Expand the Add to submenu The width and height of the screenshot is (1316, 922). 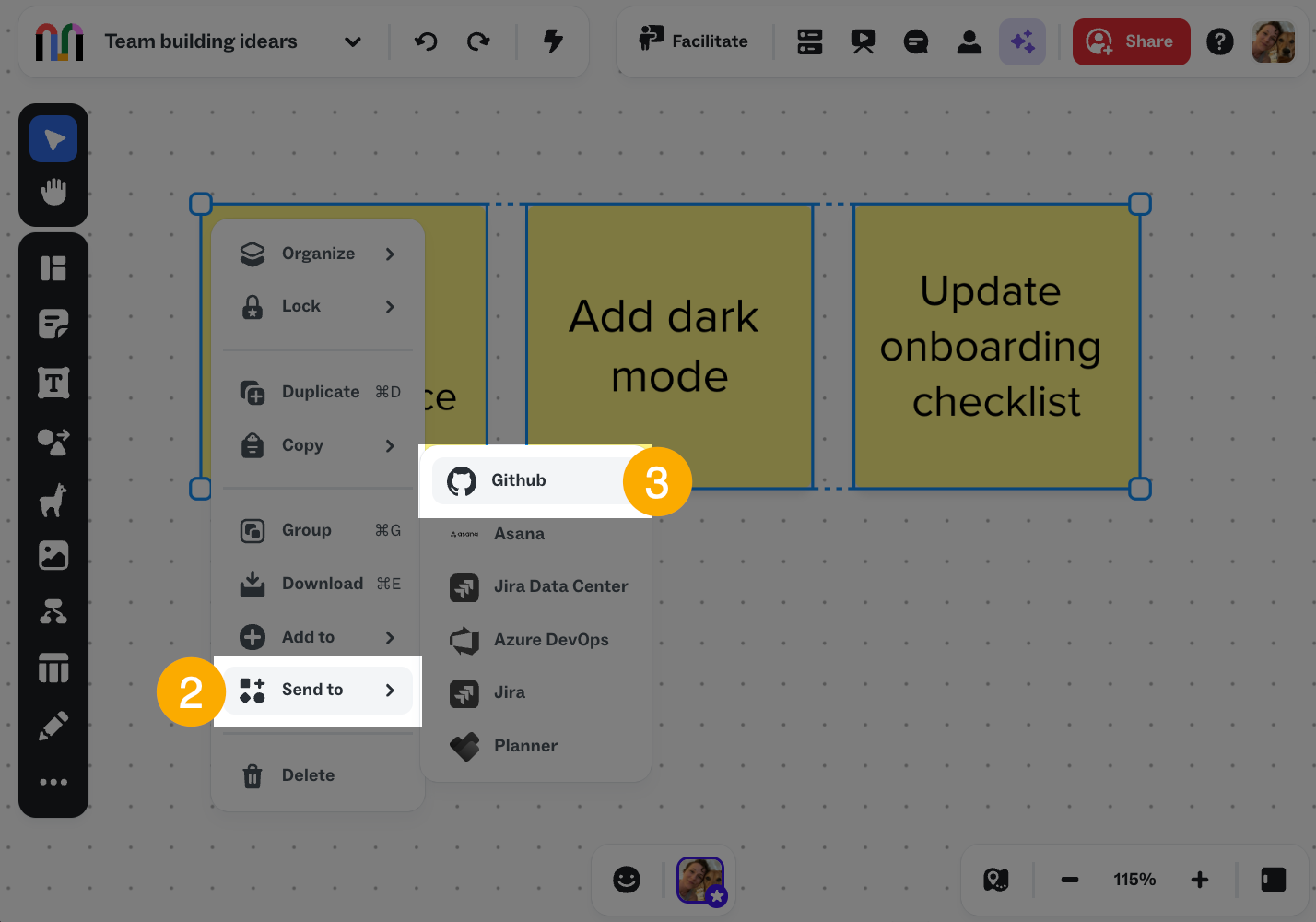pyautogui.click(x=318, y=637)
